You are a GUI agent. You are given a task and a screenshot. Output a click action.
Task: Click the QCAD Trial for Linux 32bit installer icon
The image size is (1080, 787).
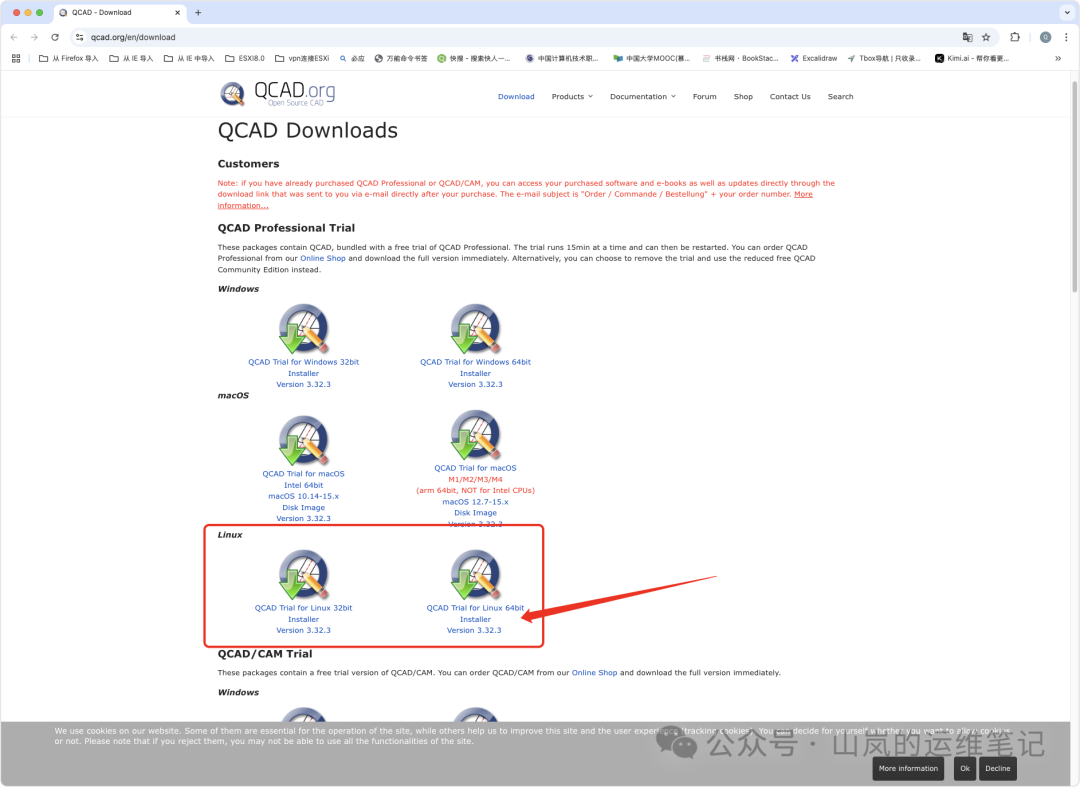coord(303,574)
